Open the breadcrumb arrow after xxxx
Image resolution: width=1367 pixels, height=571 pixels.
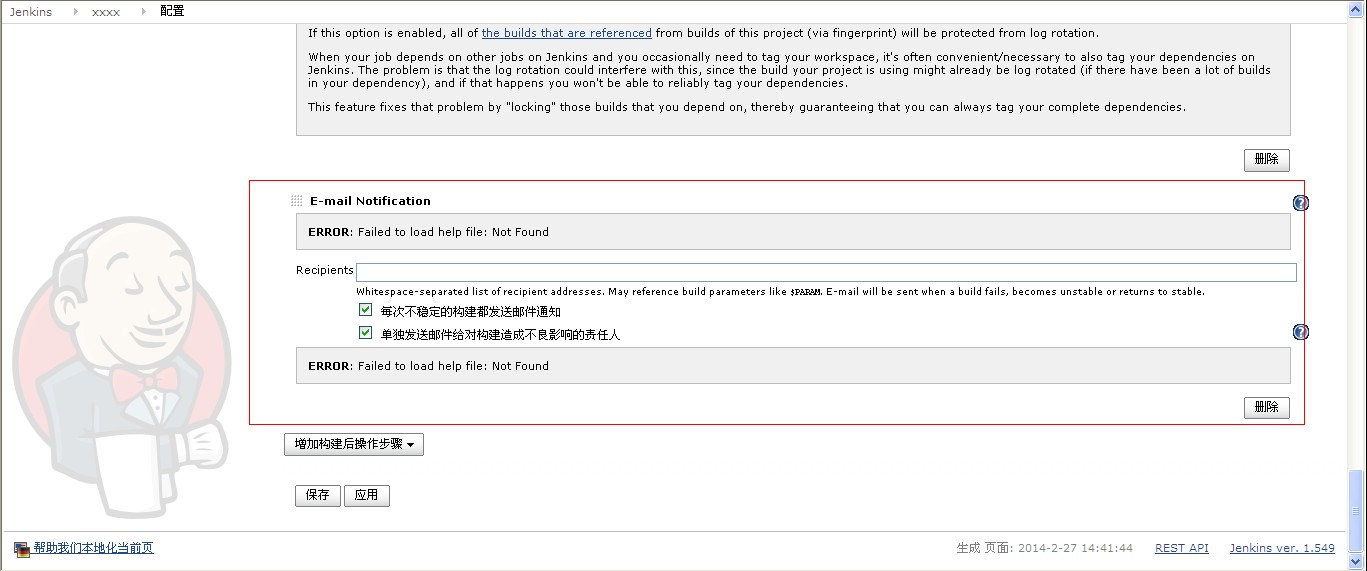coord(143,12)
